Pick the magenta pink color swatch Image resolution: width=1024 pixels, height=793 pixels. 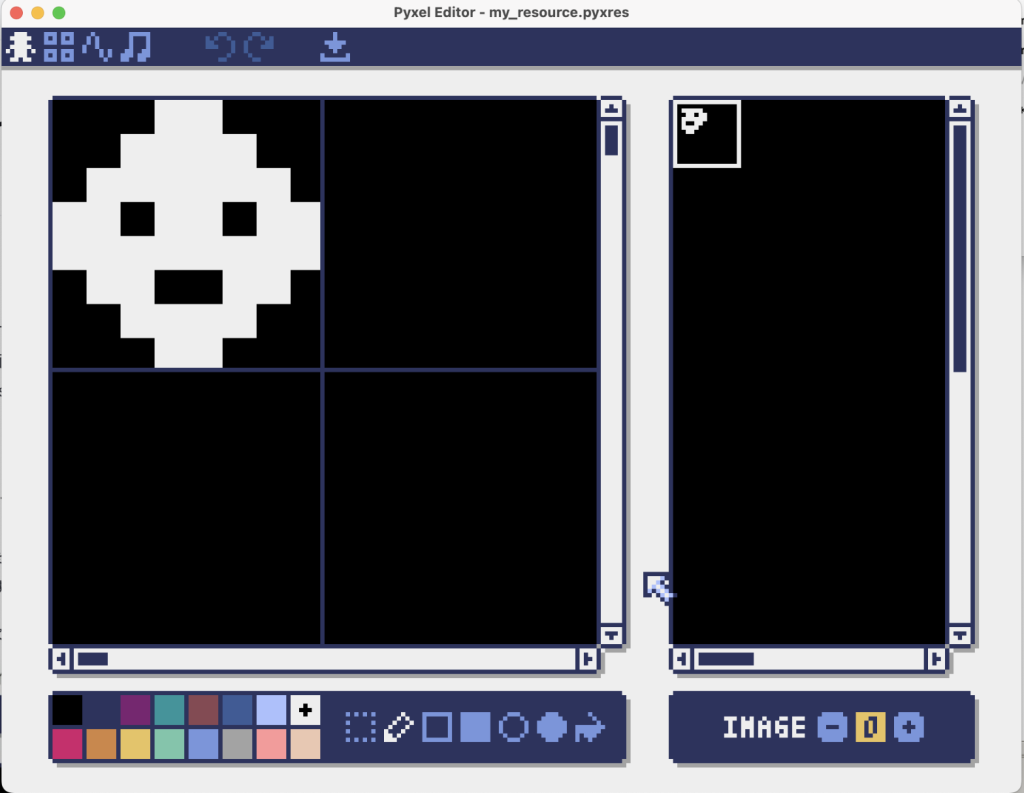tap(67, 744)
